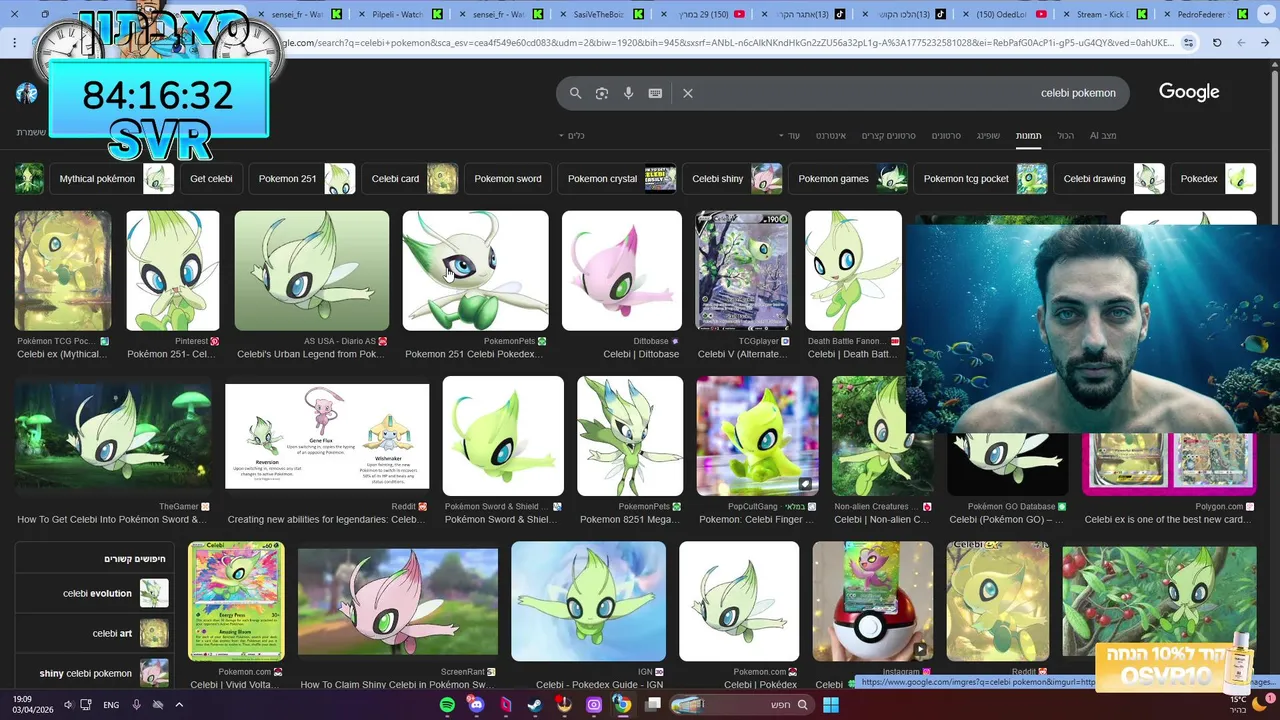
Task: Click Pokemon 251 Celebi Pokedex result title
Action: (475, 354)
